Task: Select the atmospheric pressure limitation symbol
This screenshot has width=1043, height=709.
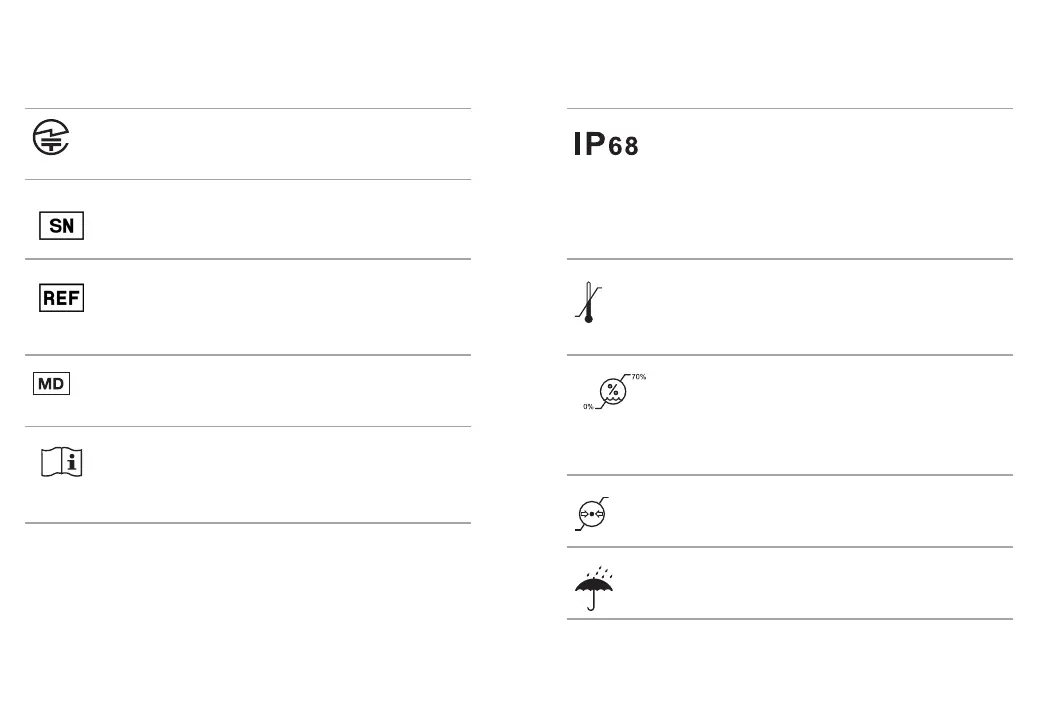Action: 591,513
